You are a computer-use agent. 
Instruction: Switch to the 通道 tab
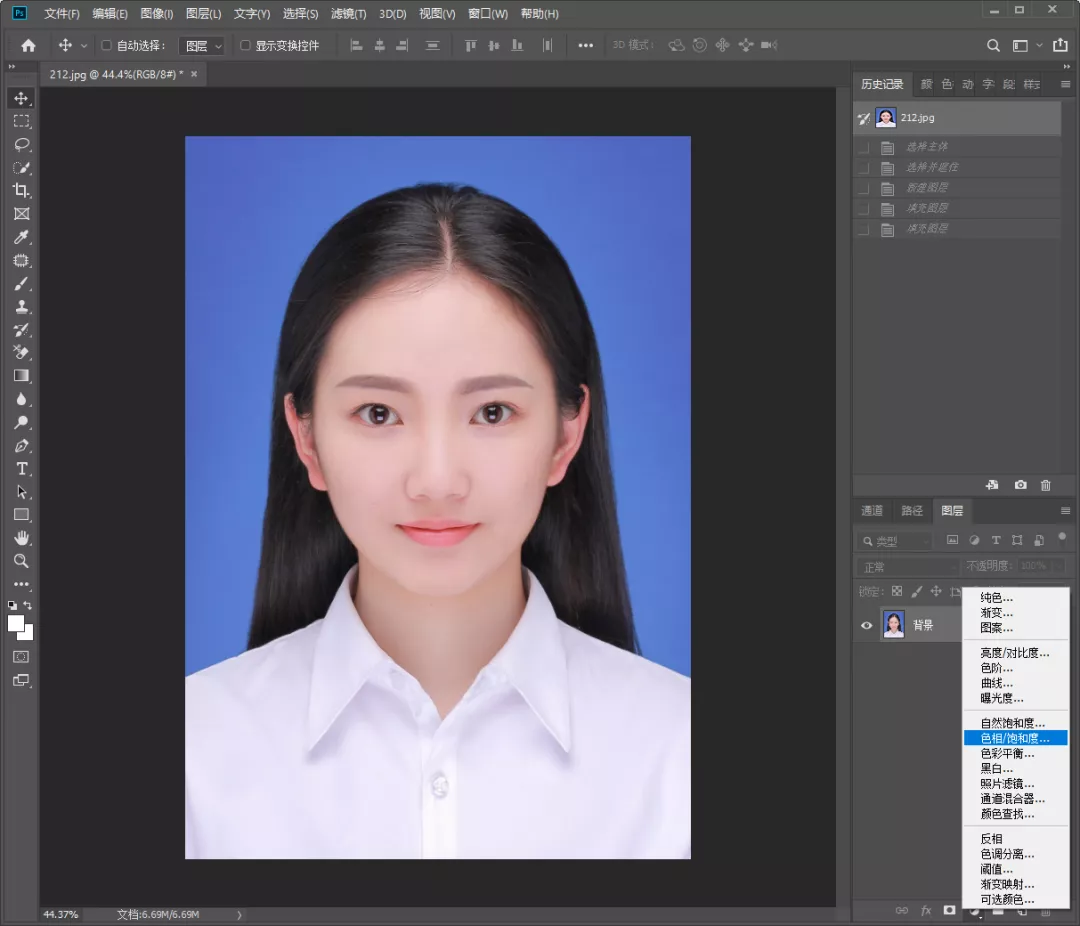872,511
